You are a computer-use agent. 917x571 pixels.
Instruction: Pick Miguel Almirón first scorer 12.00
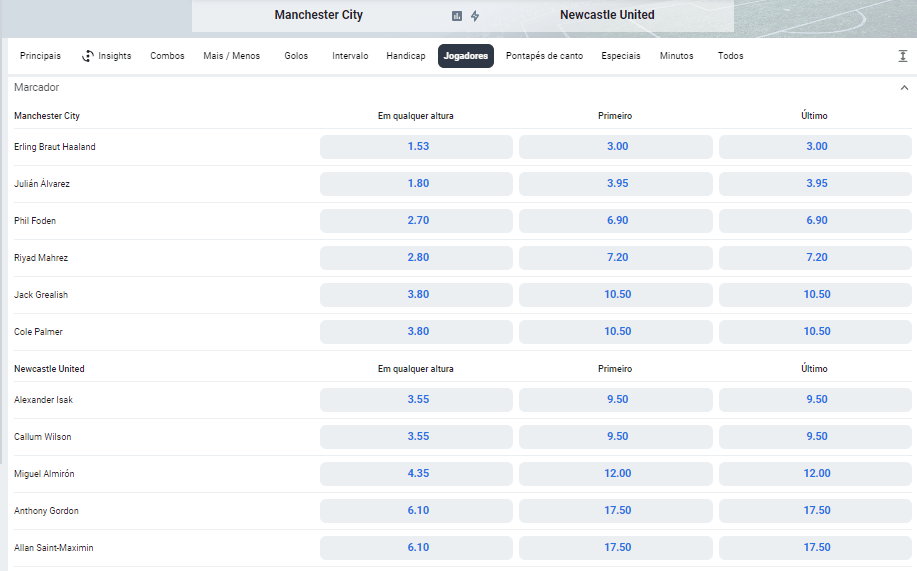tap(616, 473)
